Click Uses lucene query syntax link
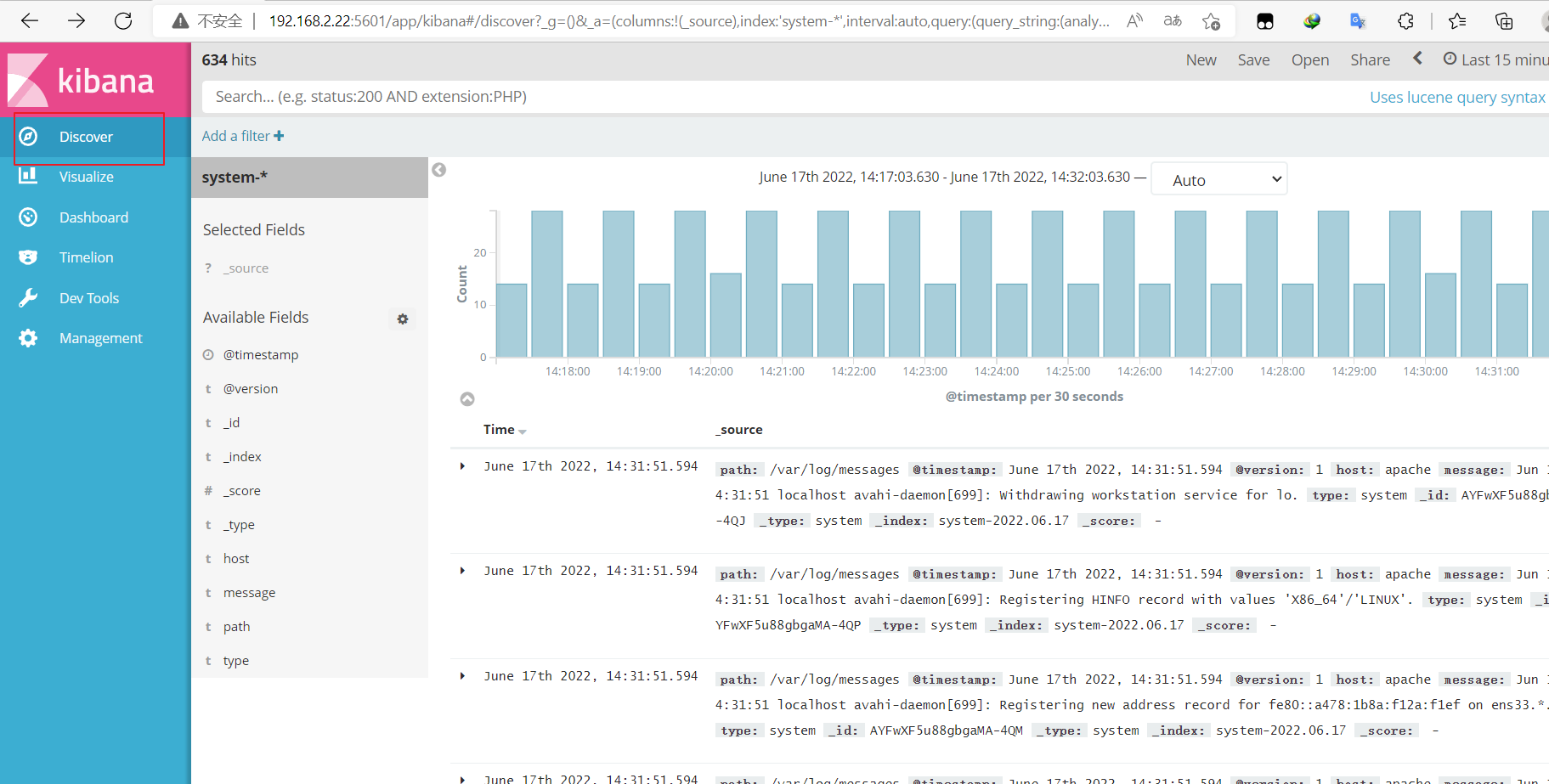 coord(1457,97)
